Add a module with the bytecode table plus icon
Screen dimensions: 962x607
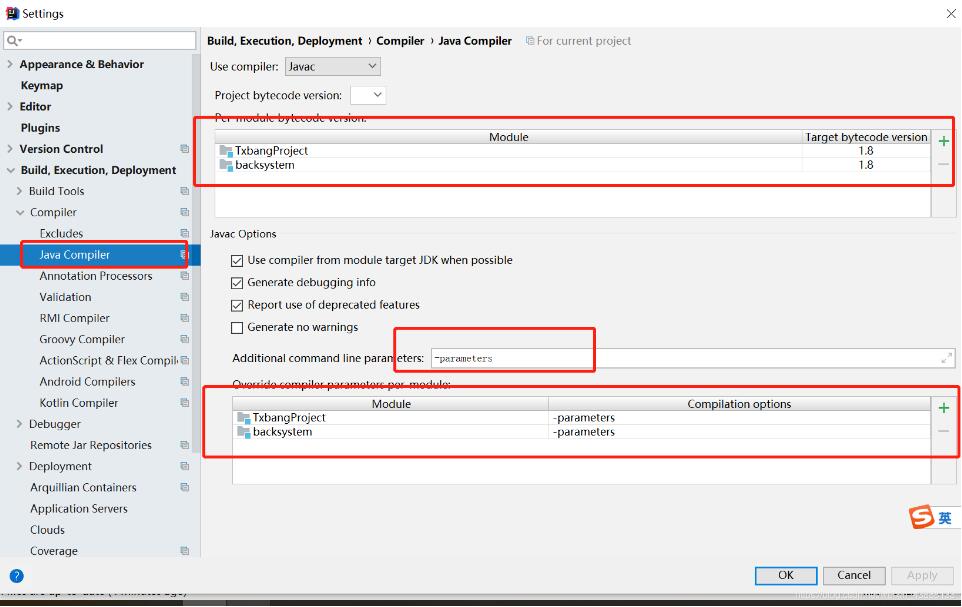pyautogui.click(x=944, y=141)
